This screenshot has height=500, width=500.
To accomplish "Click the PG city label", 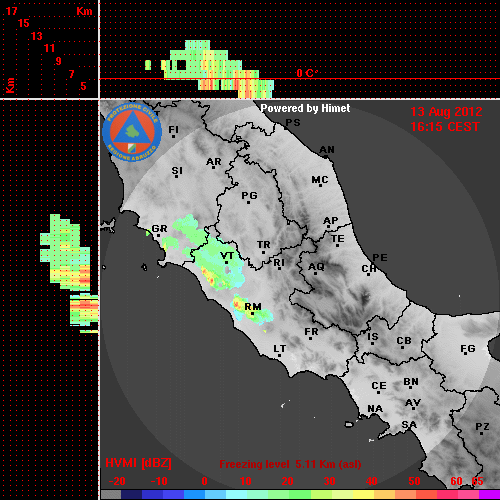I will point(249,195).
